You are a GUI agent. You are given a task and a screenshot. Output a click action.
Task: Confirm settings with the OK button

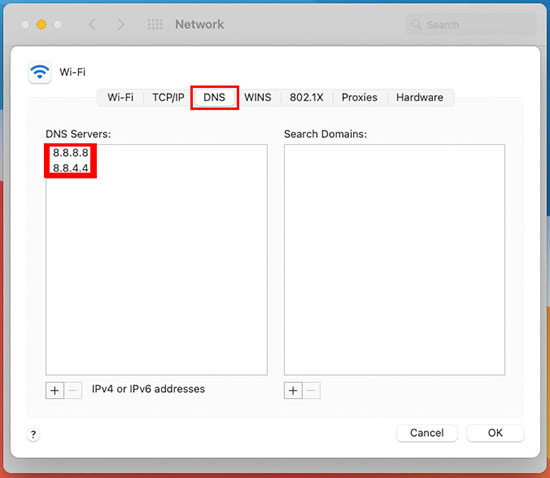pos(495,433)
